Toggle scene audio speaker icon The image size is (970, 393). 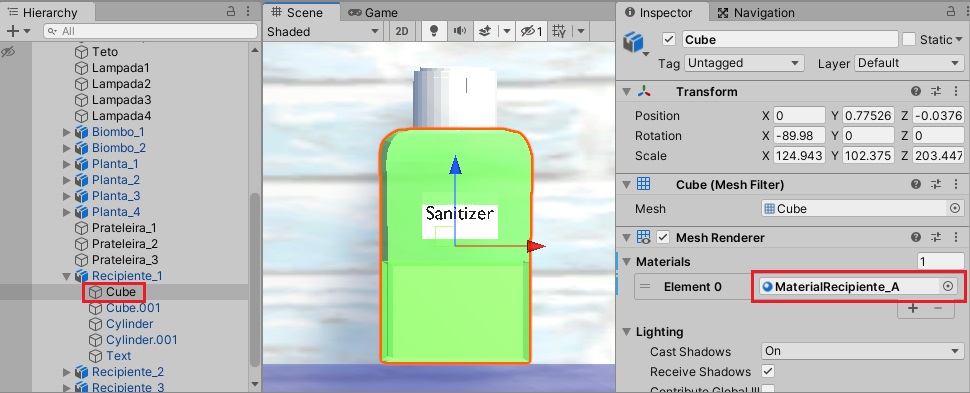coord(460,31)
